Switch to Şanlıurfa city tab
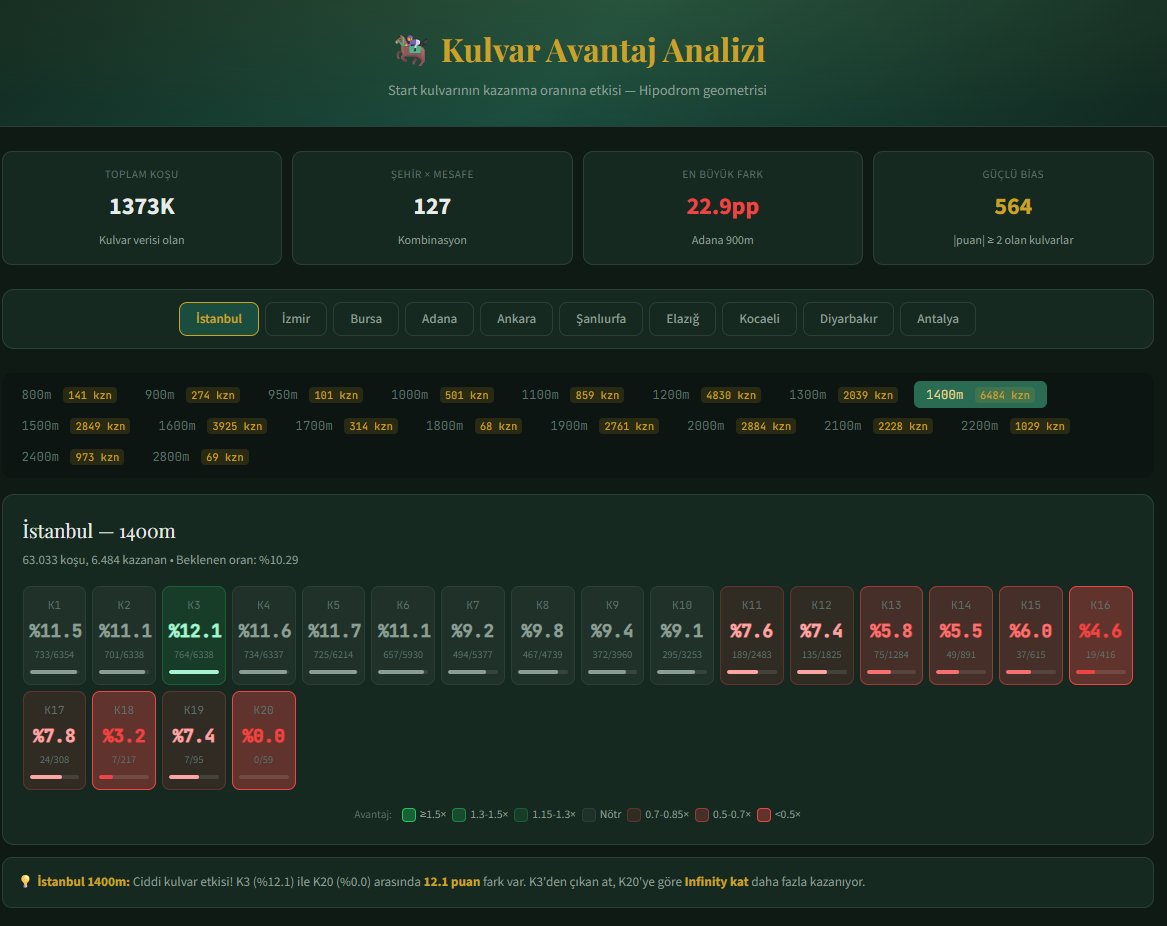This screenshot has height=926, width=1167. click(601, 319)
